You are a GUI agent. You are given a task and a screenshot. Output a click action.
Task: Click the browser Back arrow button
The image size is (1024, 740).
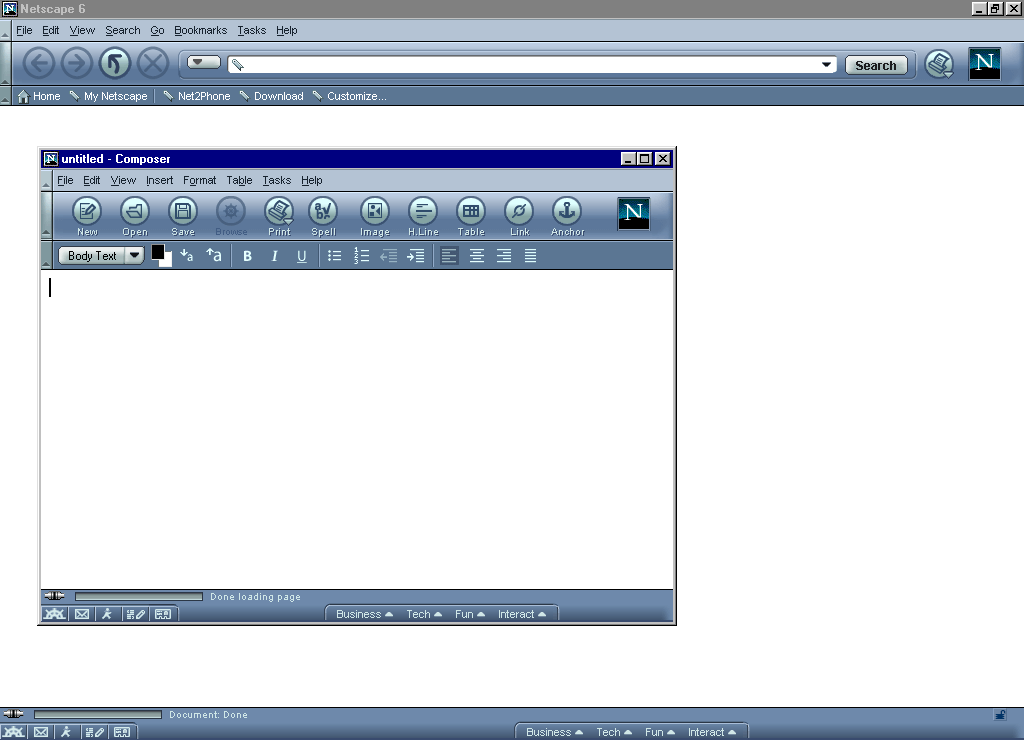pos(39,63)
